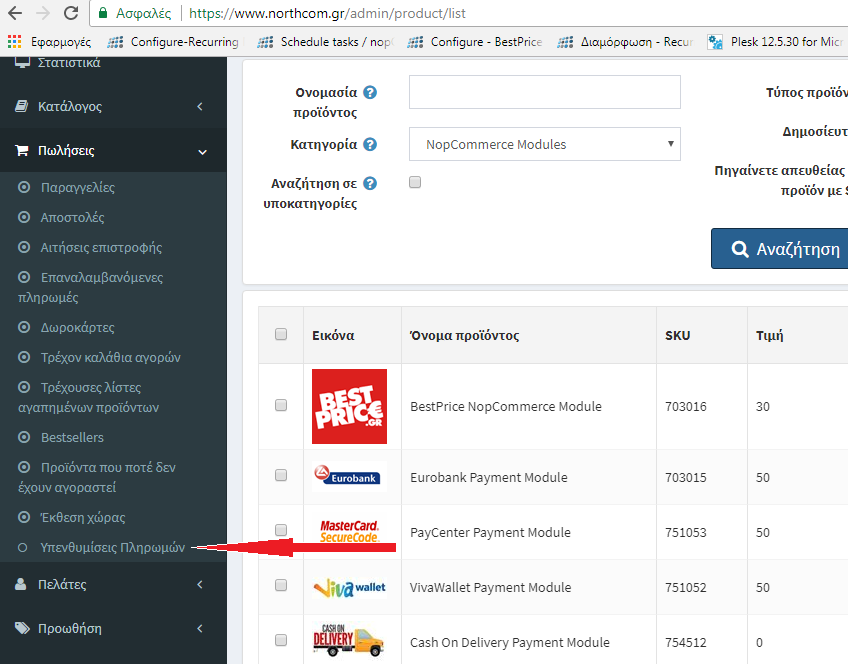Open Αποστολές in the sidebar
Viewport: 848px width, 664px height.
coord(72,217)
